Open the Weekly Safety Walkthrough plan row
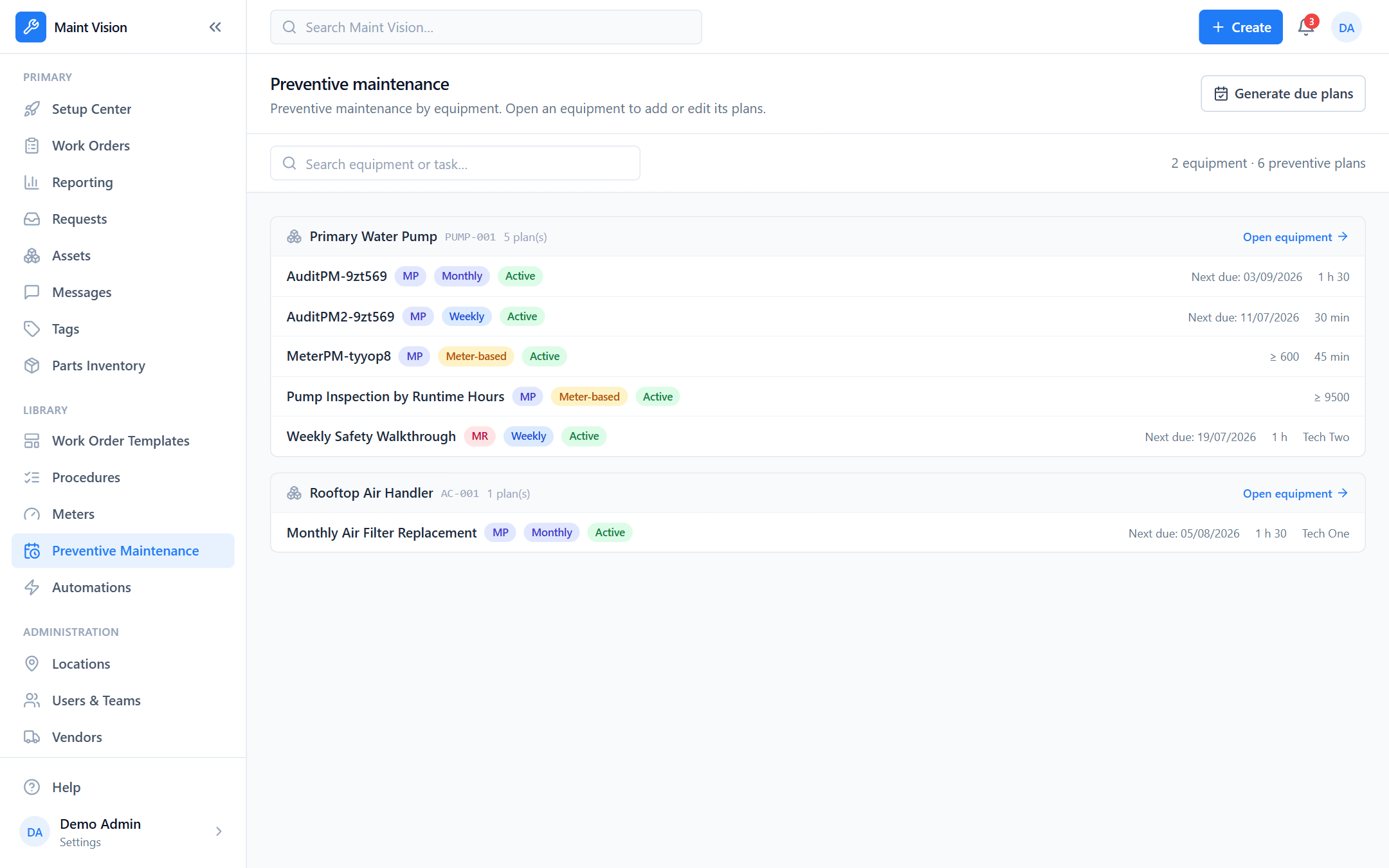This screenshot has width=1389, height=868. point(817,437)
